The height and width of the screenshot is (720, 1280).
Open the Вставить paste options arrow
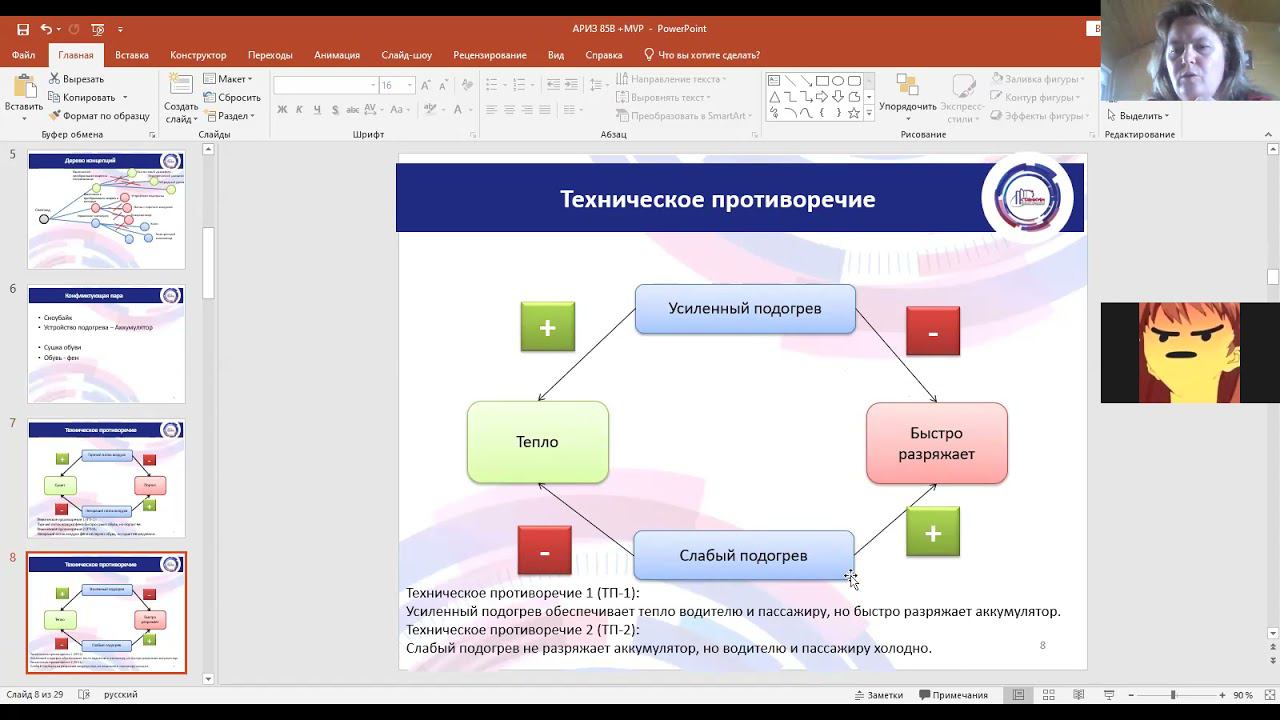click(24, 118)
